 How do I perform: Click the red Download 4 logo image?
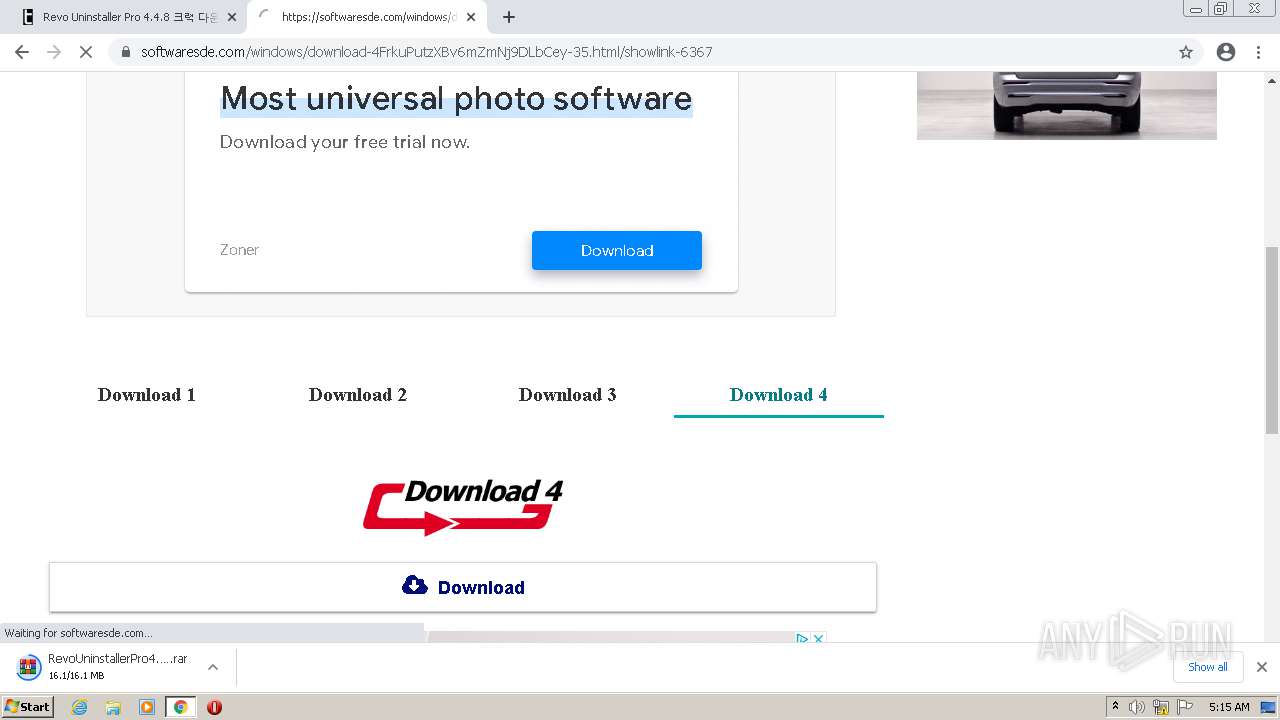463,507
